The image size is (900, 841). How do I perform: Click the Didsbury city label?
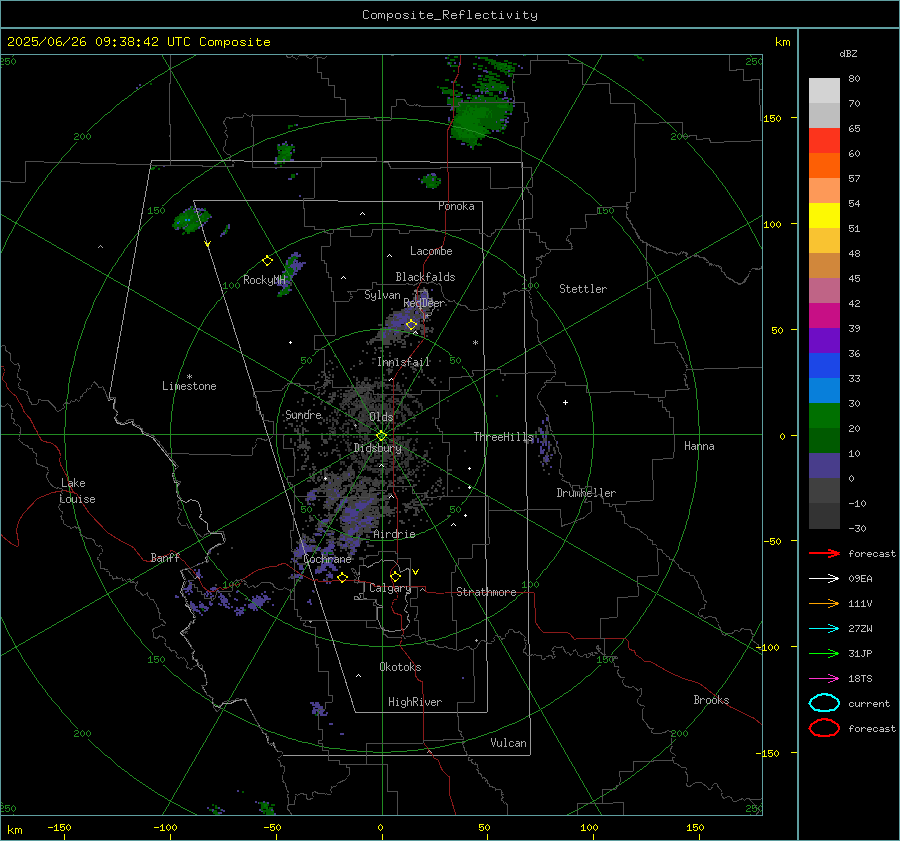[x=377, y=448]
